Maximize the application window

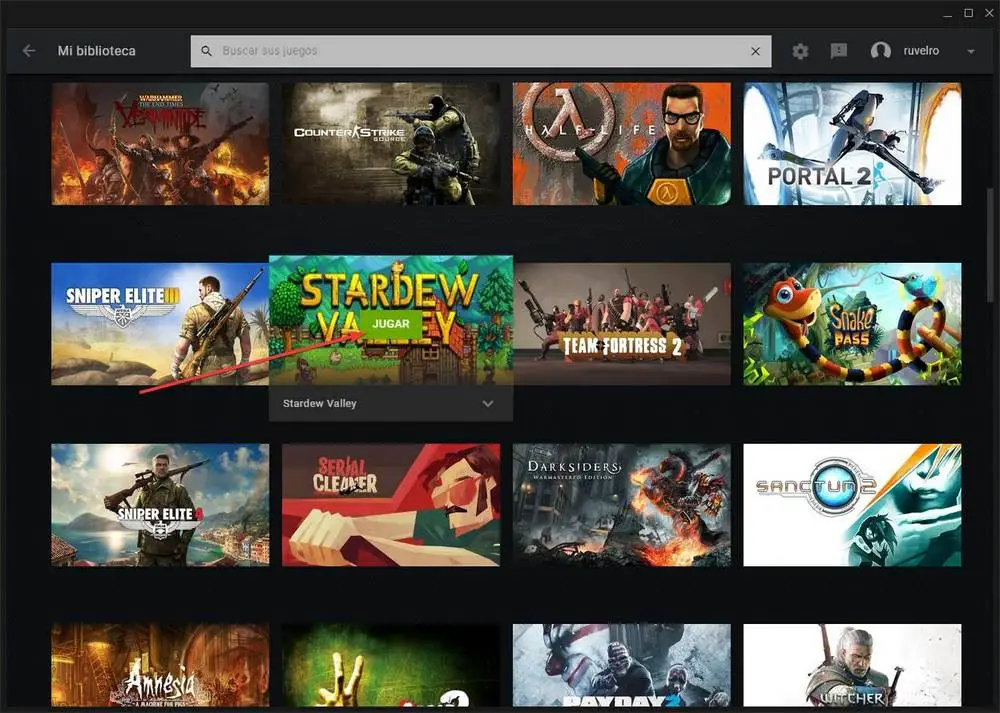click(x=968, y=13)
